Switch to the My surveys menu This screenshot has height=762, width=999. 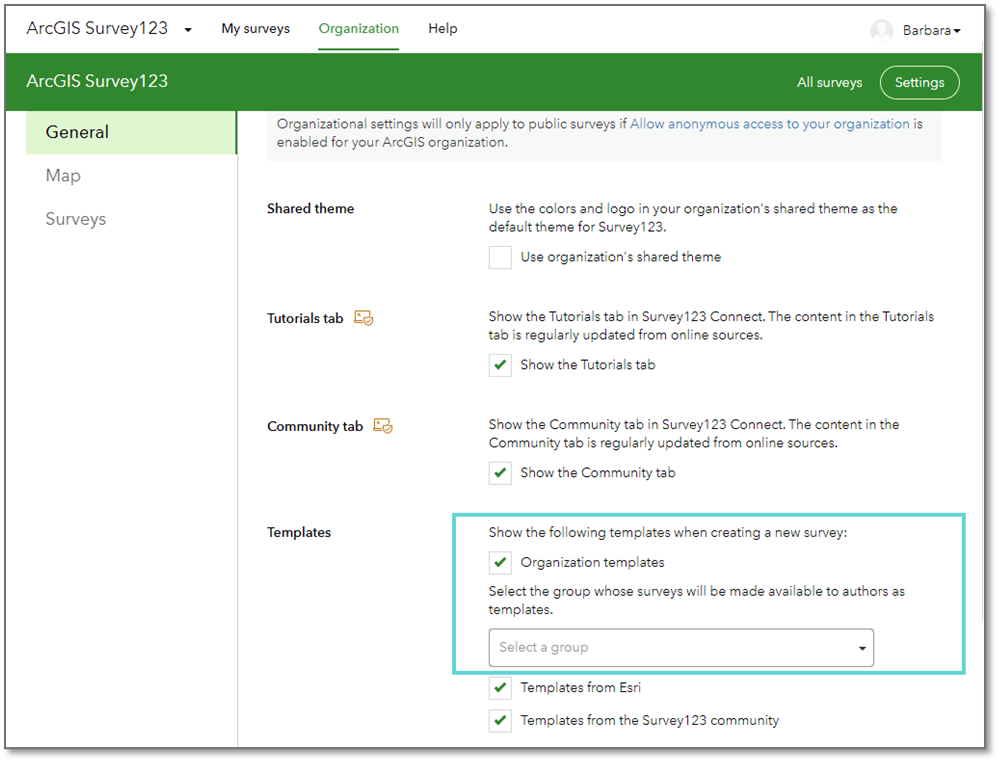coord(255,29)
